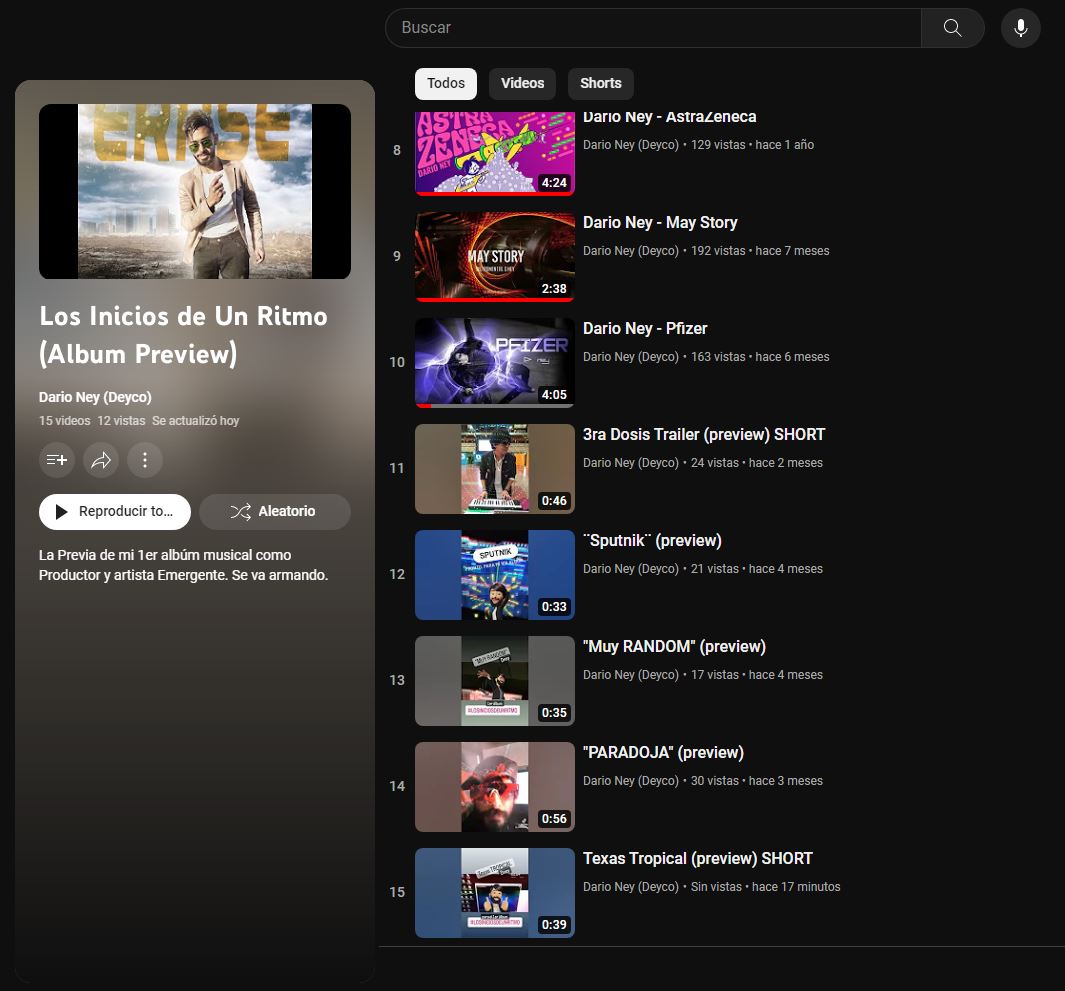Open Sputnik preview thumbnail
The image size is (1065, 991).
(495, 575)
